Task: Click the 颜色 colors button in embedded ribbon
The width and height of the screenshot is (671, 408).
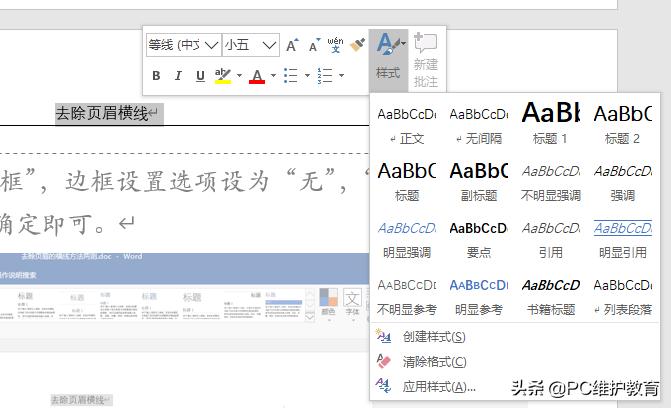Action: coord(328,302)
